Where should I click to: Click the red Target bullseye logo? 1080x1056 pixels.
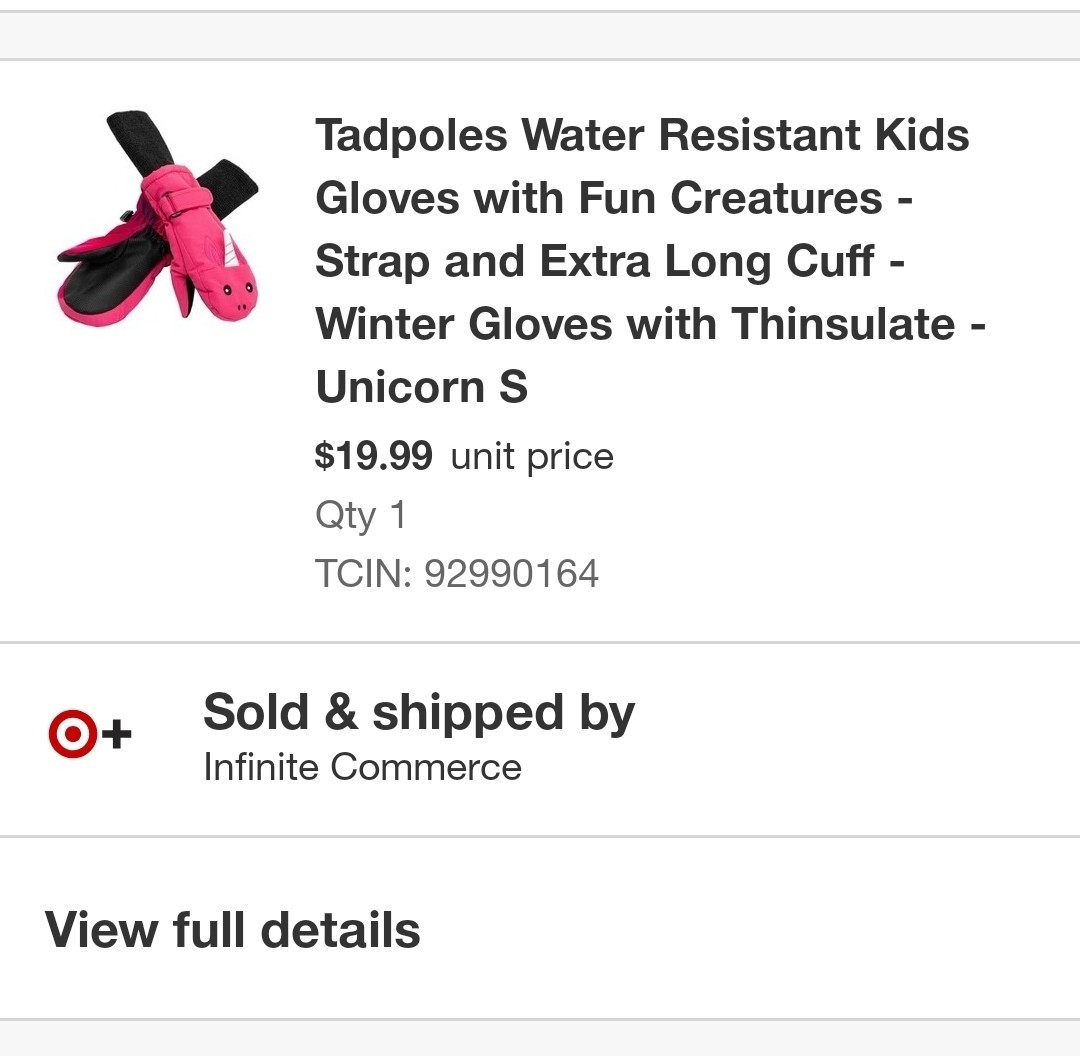point(72,735)
